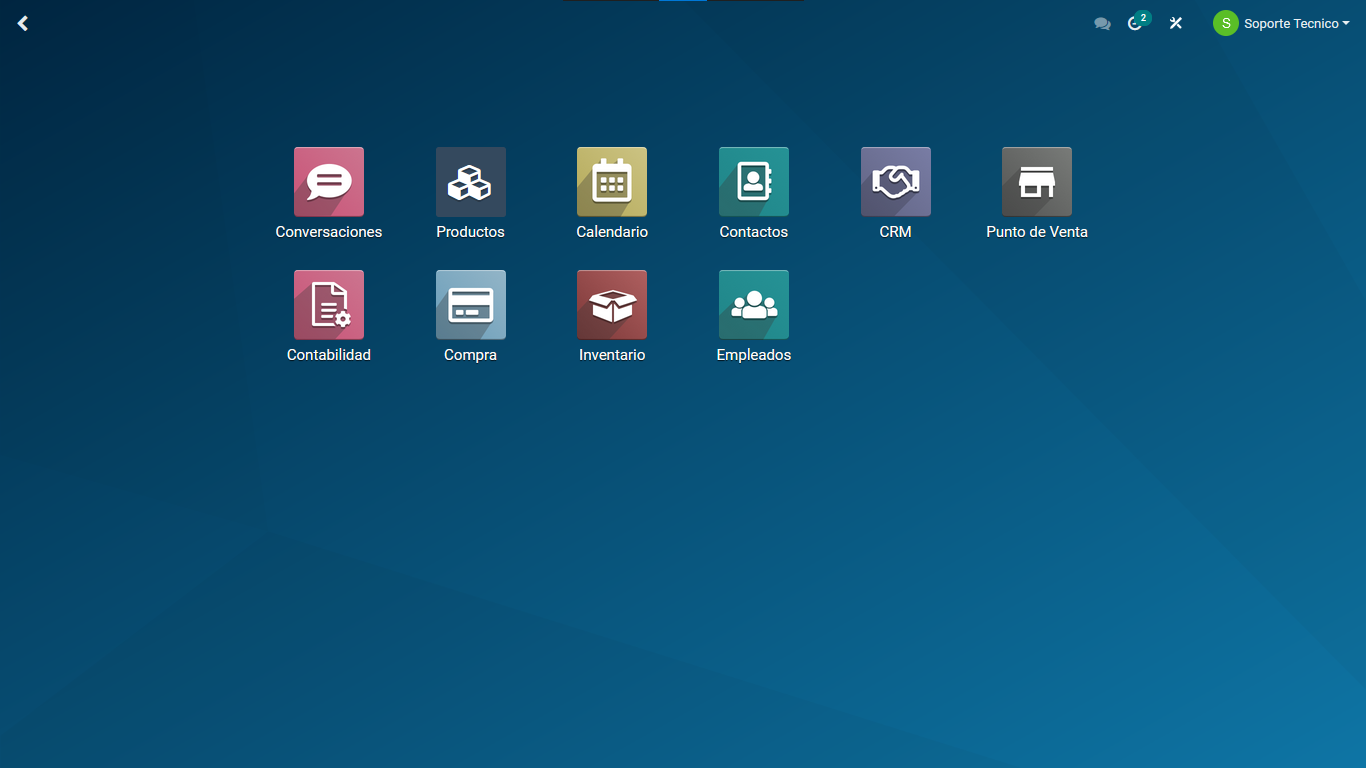Click the green S user avatar
Viewport: 1366px width, 768px height.
[1225, 23]
